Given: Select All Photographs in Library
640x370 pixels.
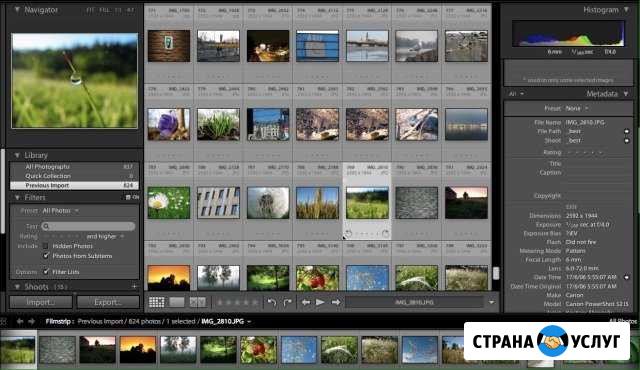Looking at the screenshot, I should [x=74, y=167].
